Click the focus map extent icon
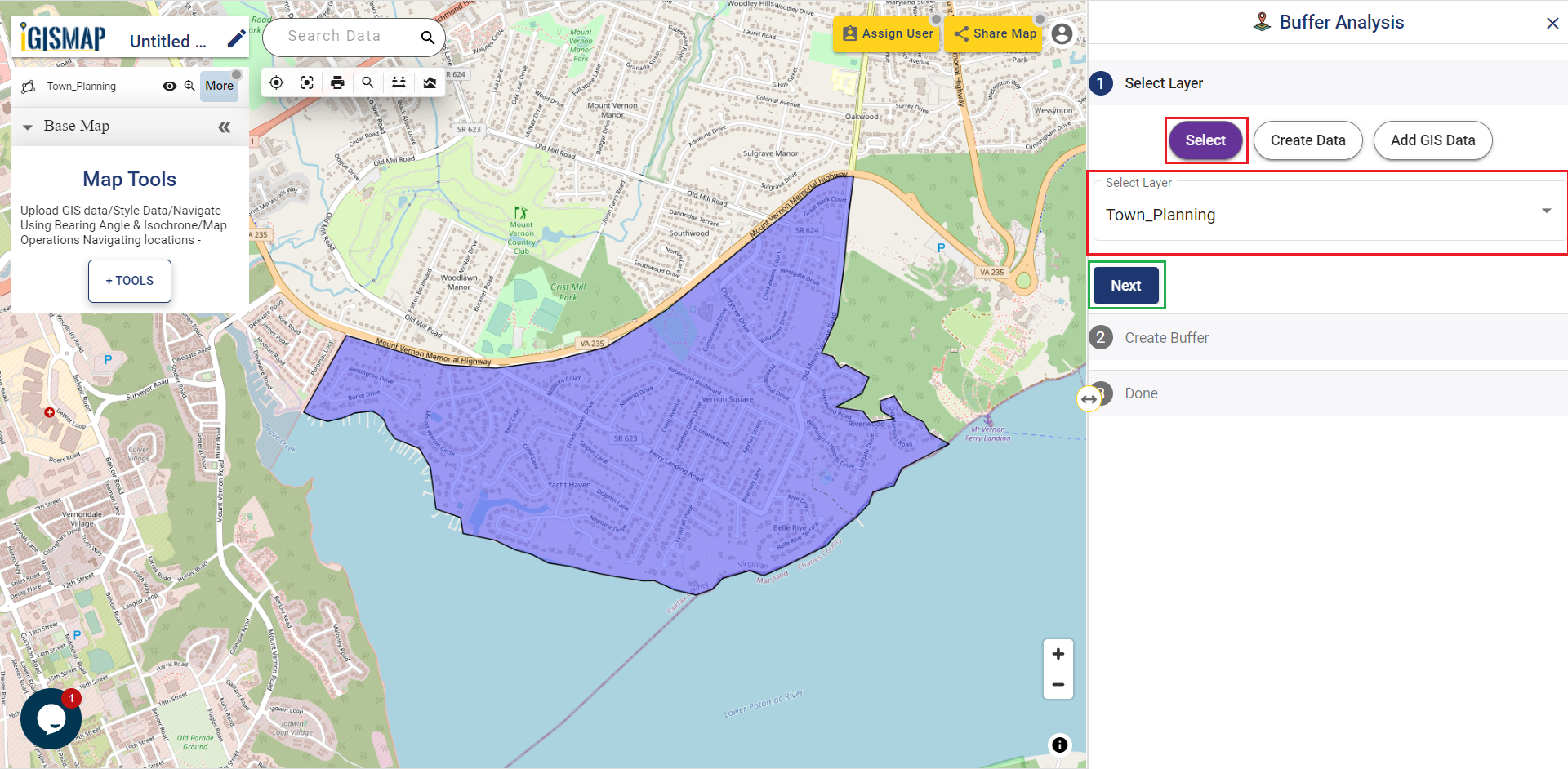1568x769 pixels. (306, 82)
